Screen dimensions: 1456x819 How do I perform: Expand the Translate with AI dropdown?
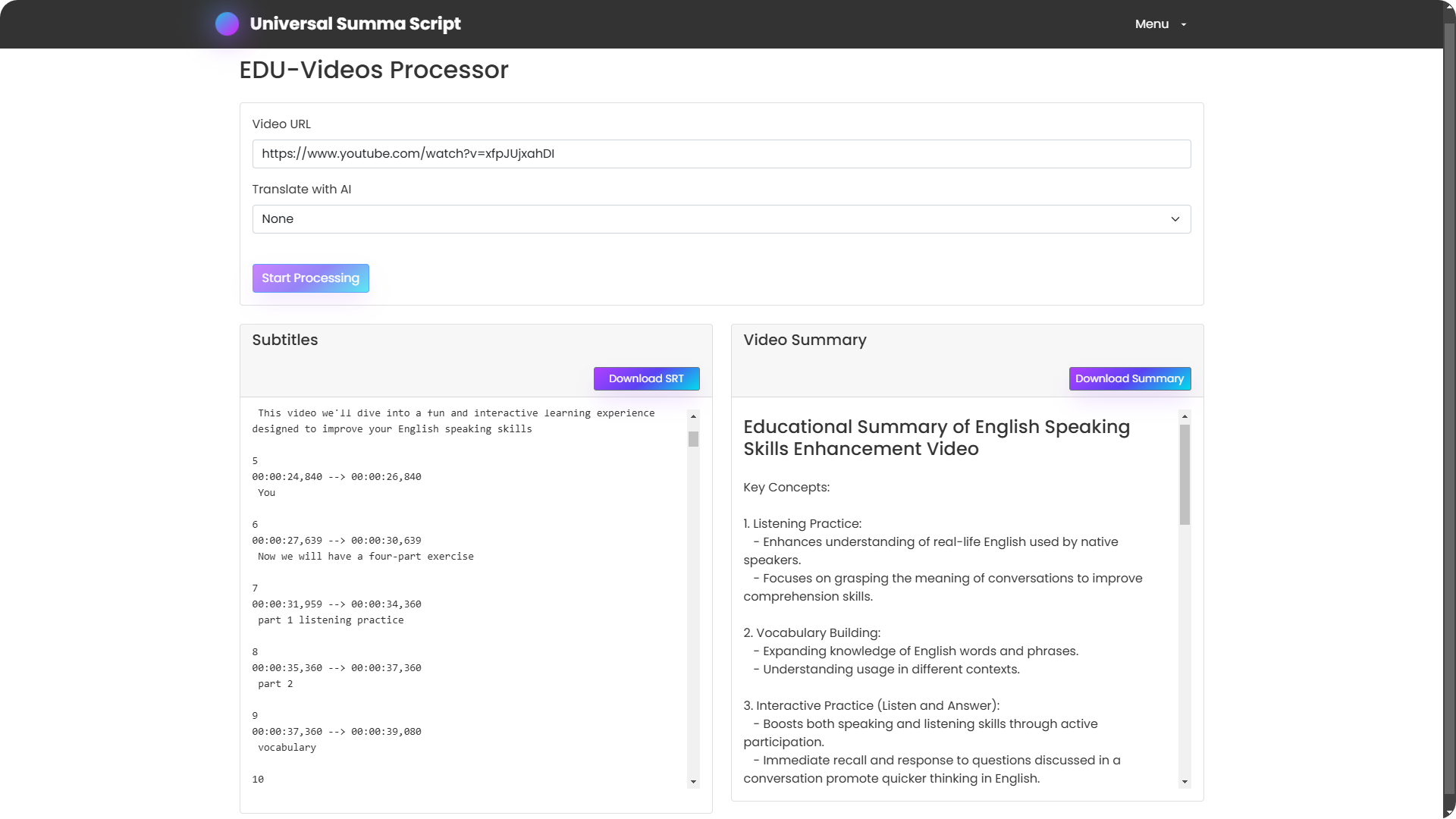[x=713, y=219]
